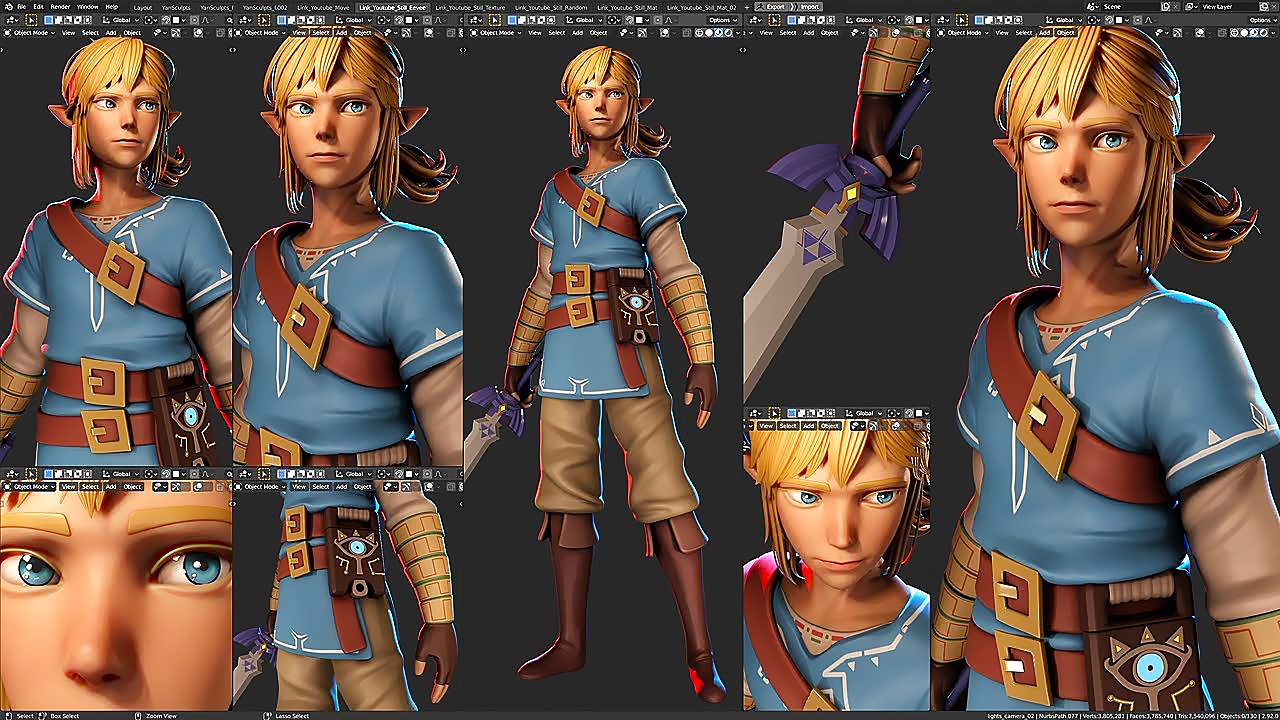1280x720 pixels.
Task: Click the Import button in the top bar
Action: 808,6
